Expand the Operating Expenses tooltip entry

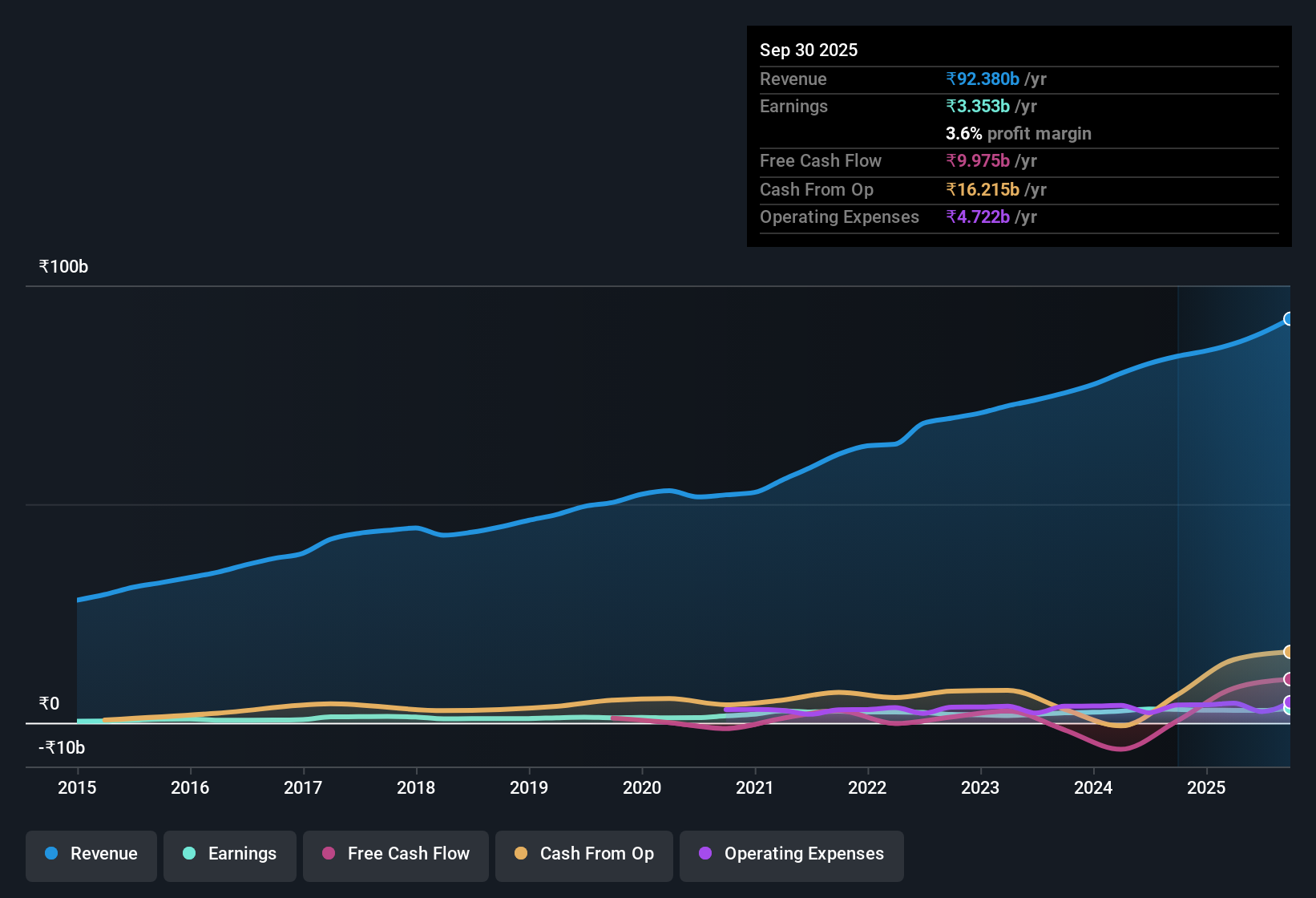(839, 216)
